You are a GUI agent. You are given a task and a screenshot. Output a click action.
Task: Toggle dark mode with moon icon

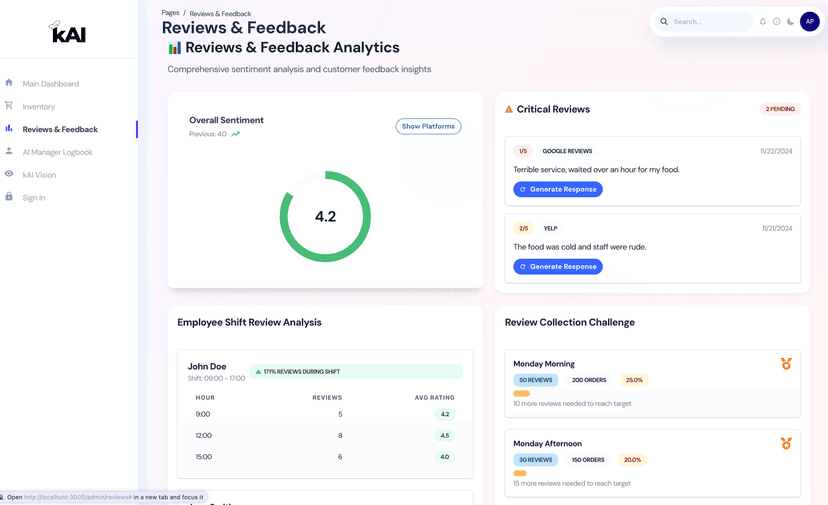click(x=791, y=21)
